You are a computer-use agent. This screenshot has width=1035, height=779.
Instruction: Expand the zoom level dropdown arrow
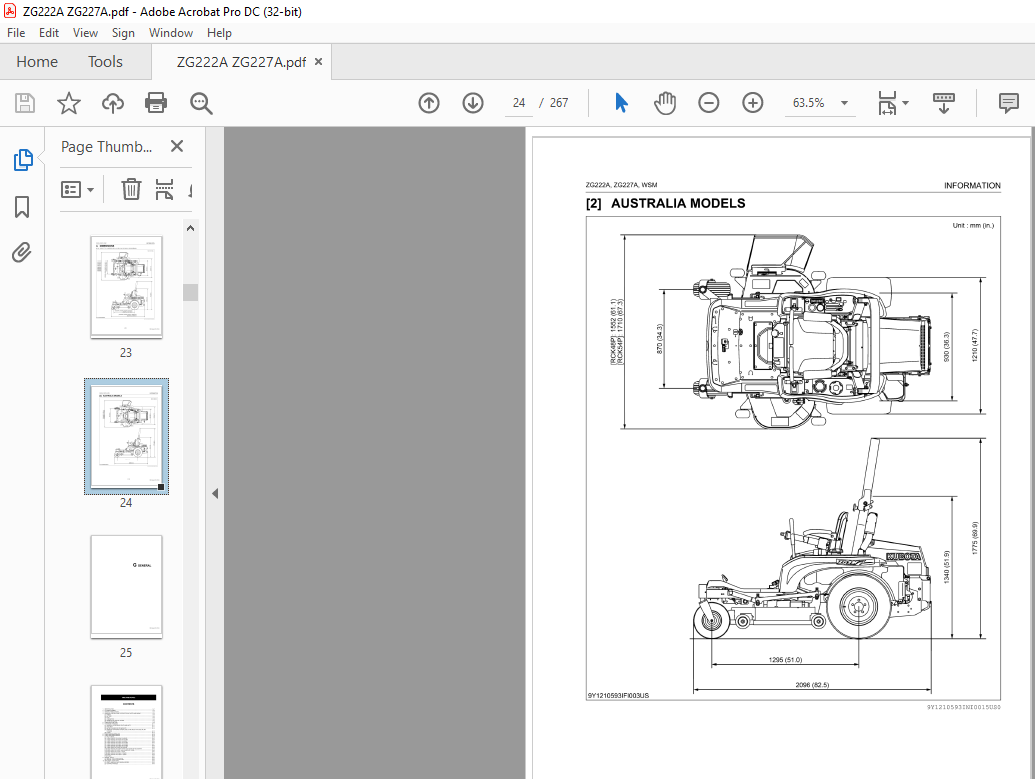tap(844, 103)
